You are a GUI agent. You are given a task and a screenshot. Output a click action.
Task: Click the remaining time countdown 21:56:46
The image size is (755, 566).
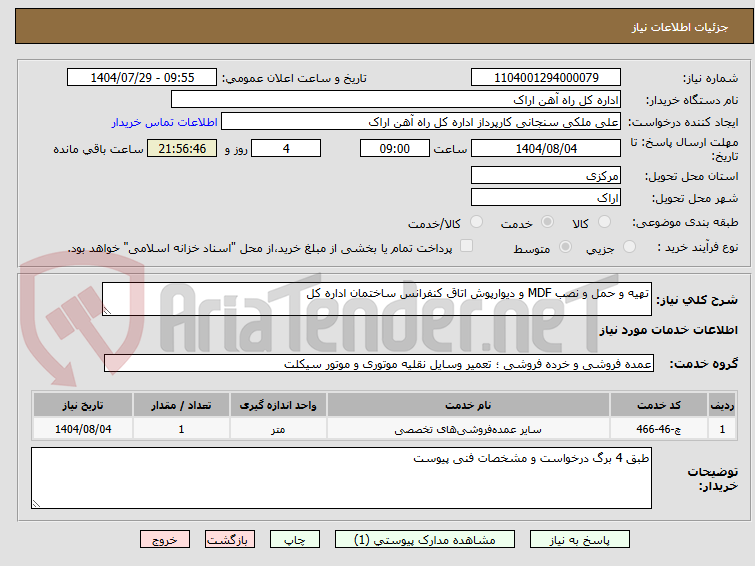(182, 148)
